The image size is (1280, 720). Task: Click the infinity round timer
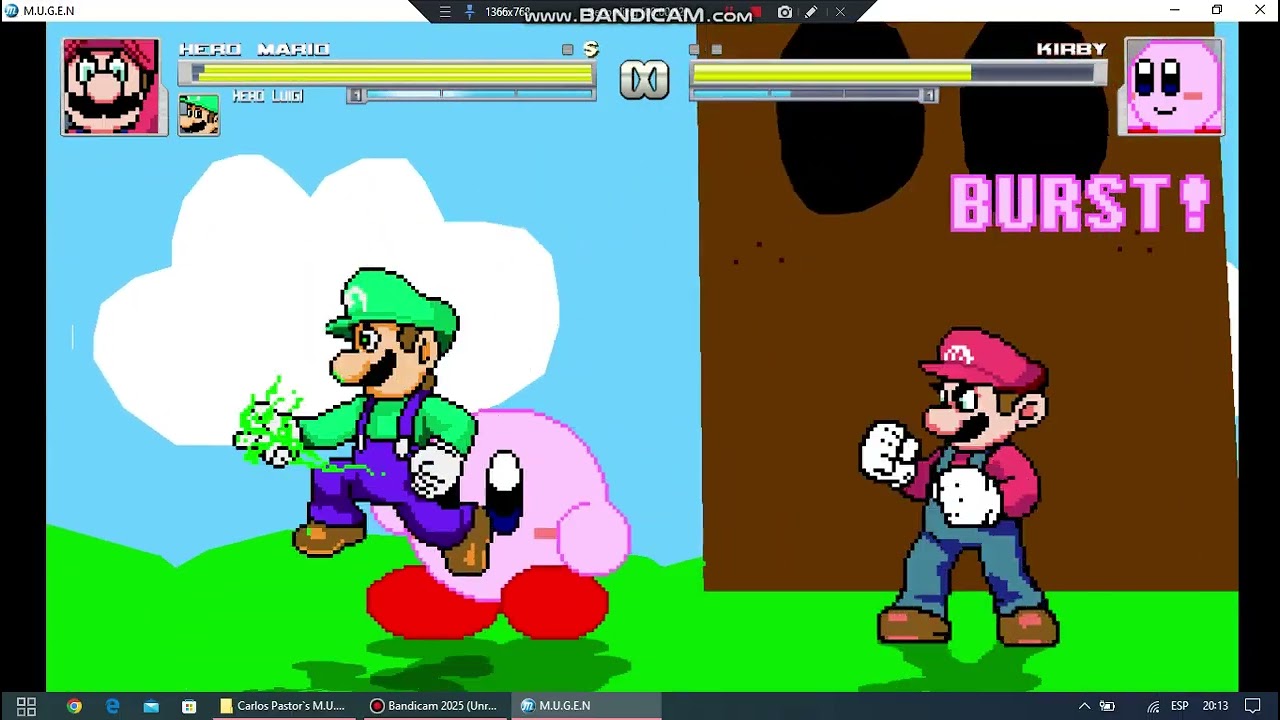click(644, 80)
